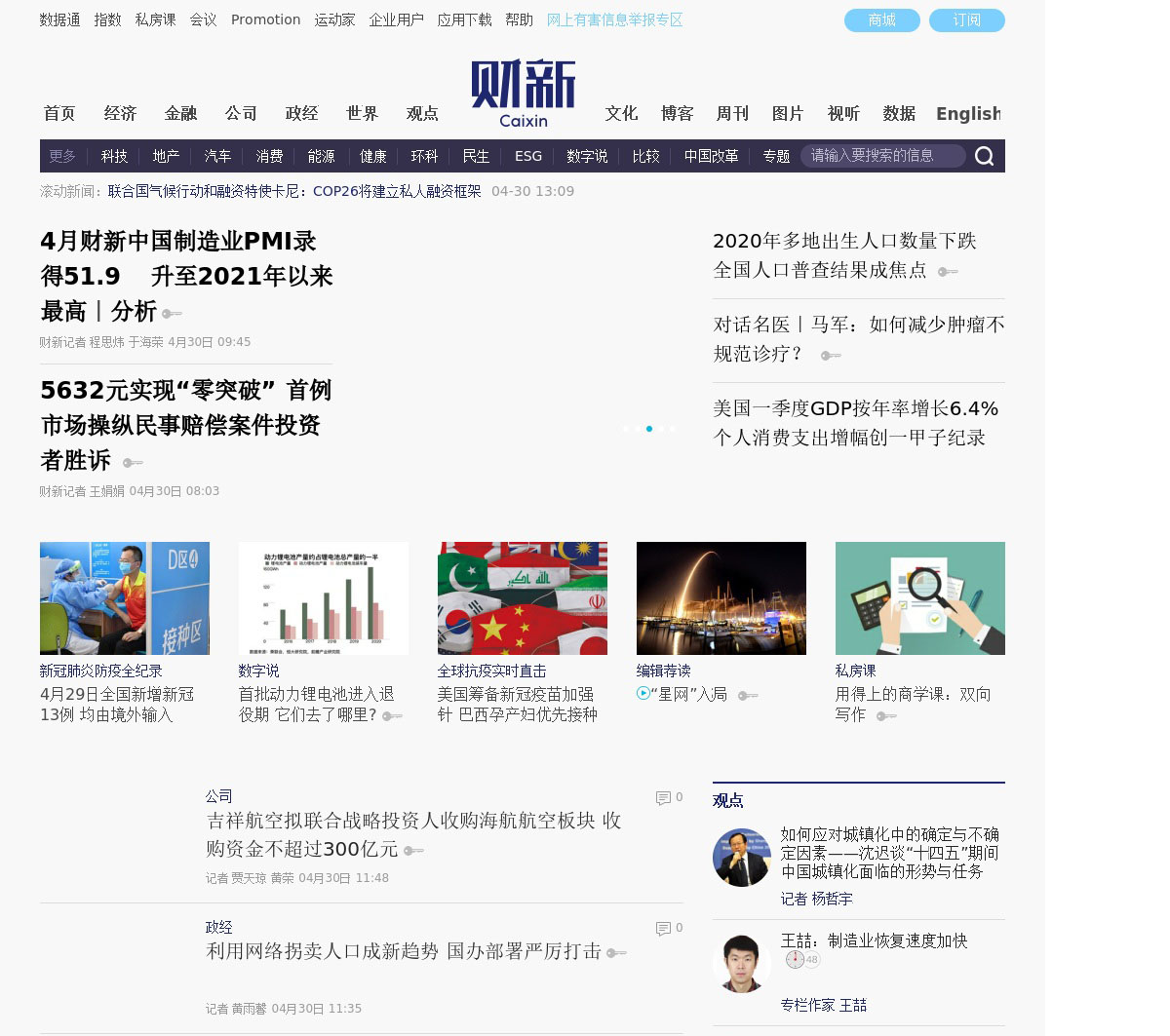
Task: Open 美国一季度GDP按年率增长6.4% article
Action: (856, 423)
